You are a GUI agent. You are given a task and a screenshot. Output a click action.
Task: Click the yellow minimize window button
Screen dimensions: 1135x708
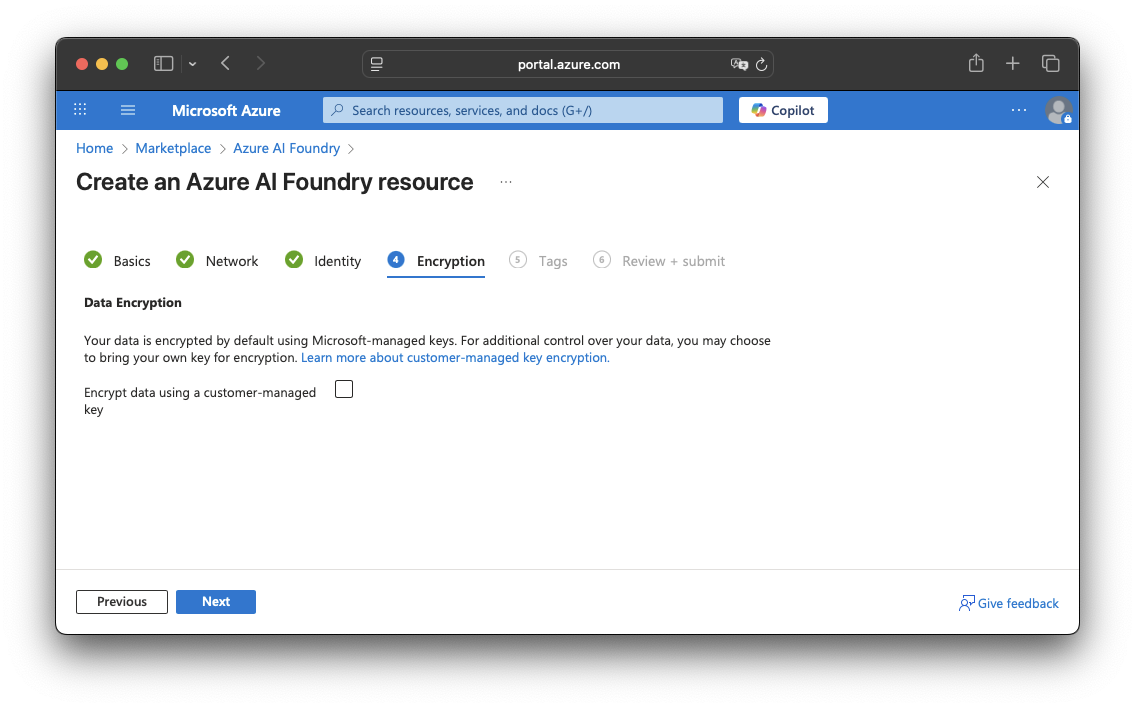point(102,64)
